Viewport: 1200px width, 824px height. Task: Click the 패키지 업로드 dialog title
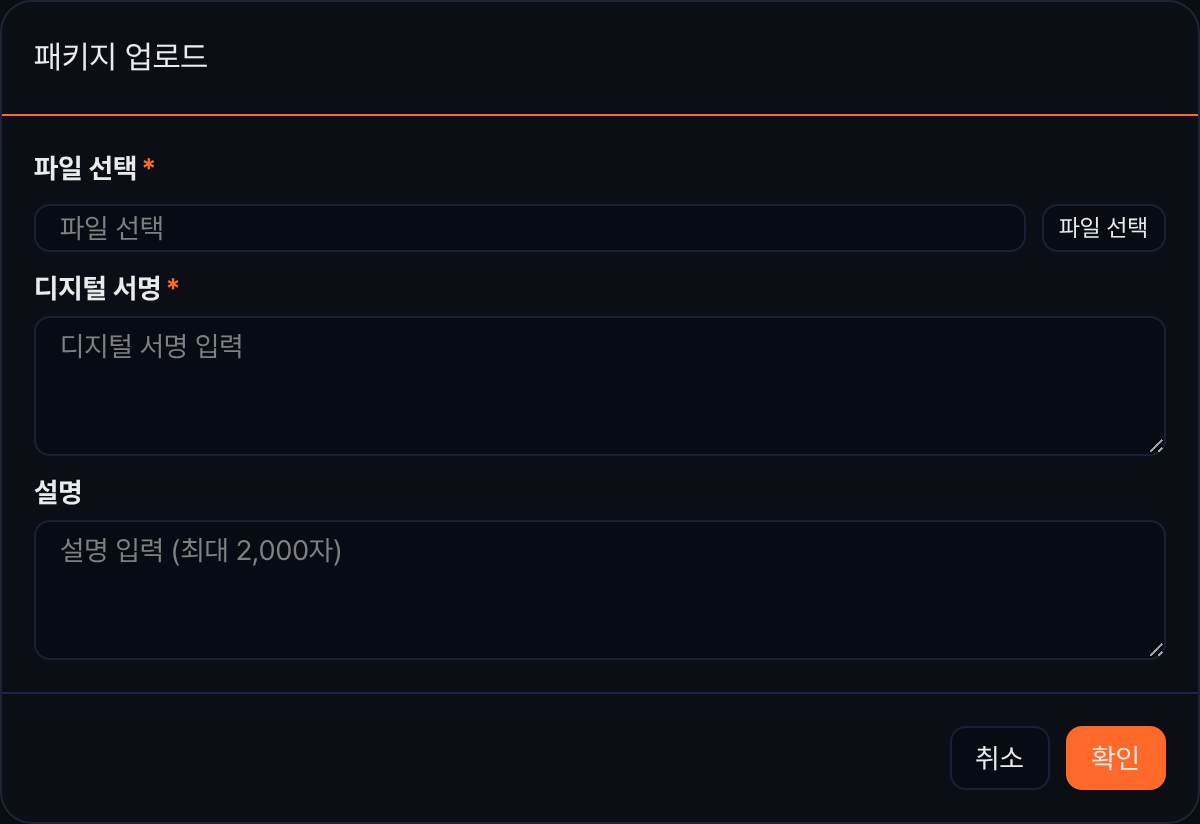point(121,57)
